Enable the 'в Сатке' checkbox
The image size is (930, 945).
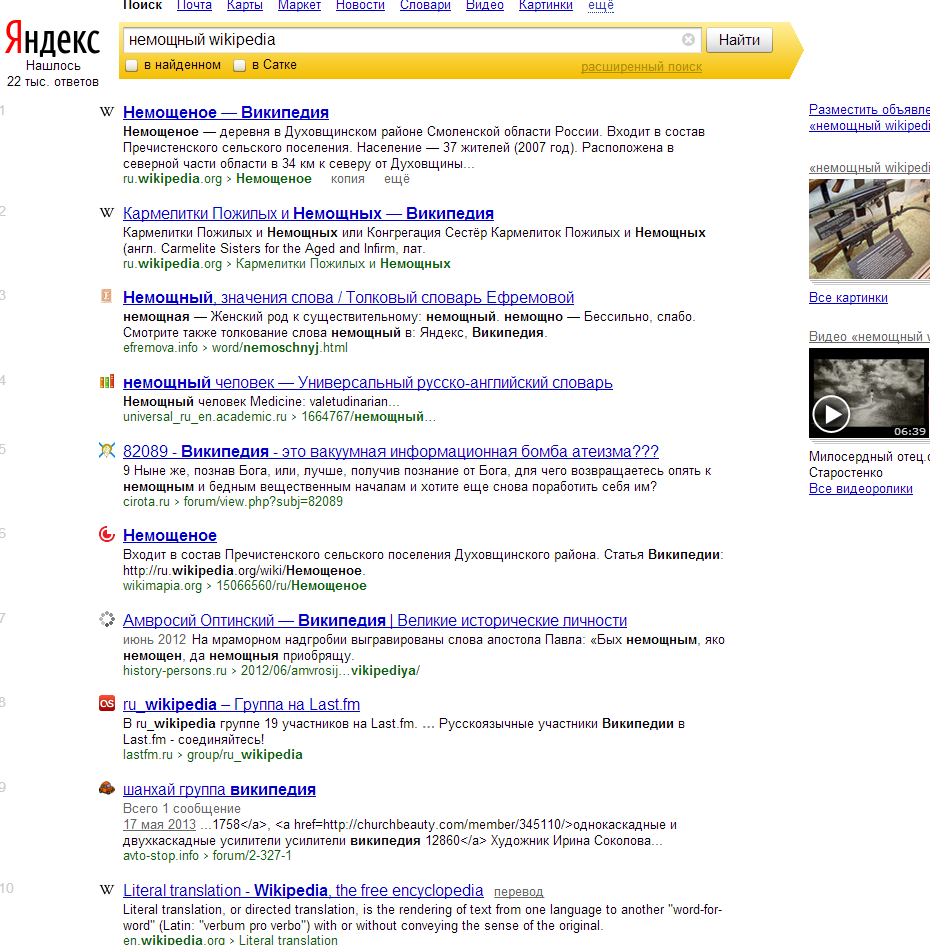(239, 66)
